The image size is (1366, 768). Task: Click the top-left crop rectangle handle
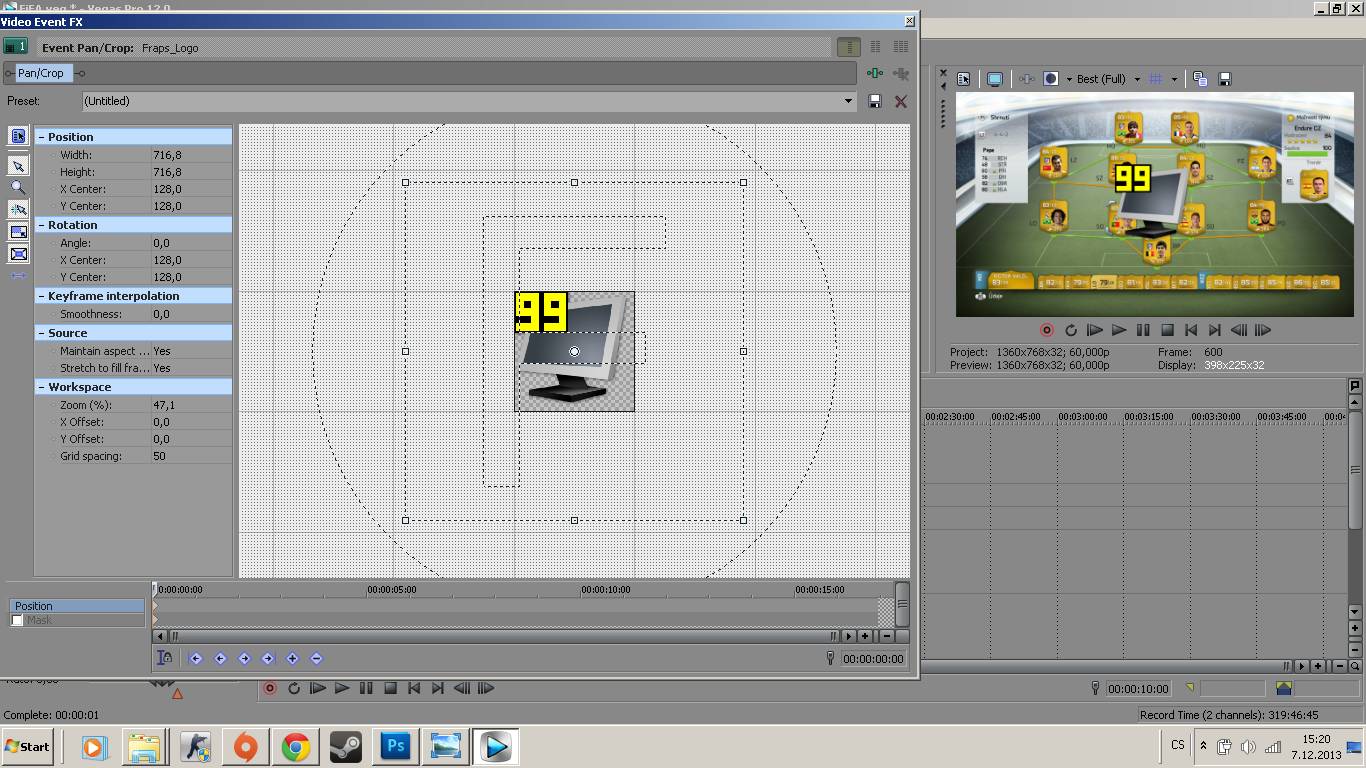coord(405,183)
